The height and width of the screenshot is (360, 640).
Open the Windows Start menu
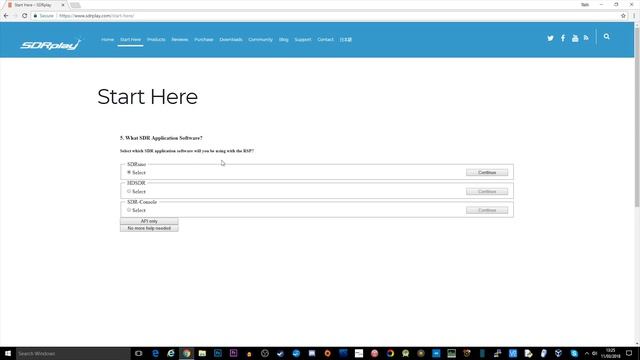coord(8,353)
